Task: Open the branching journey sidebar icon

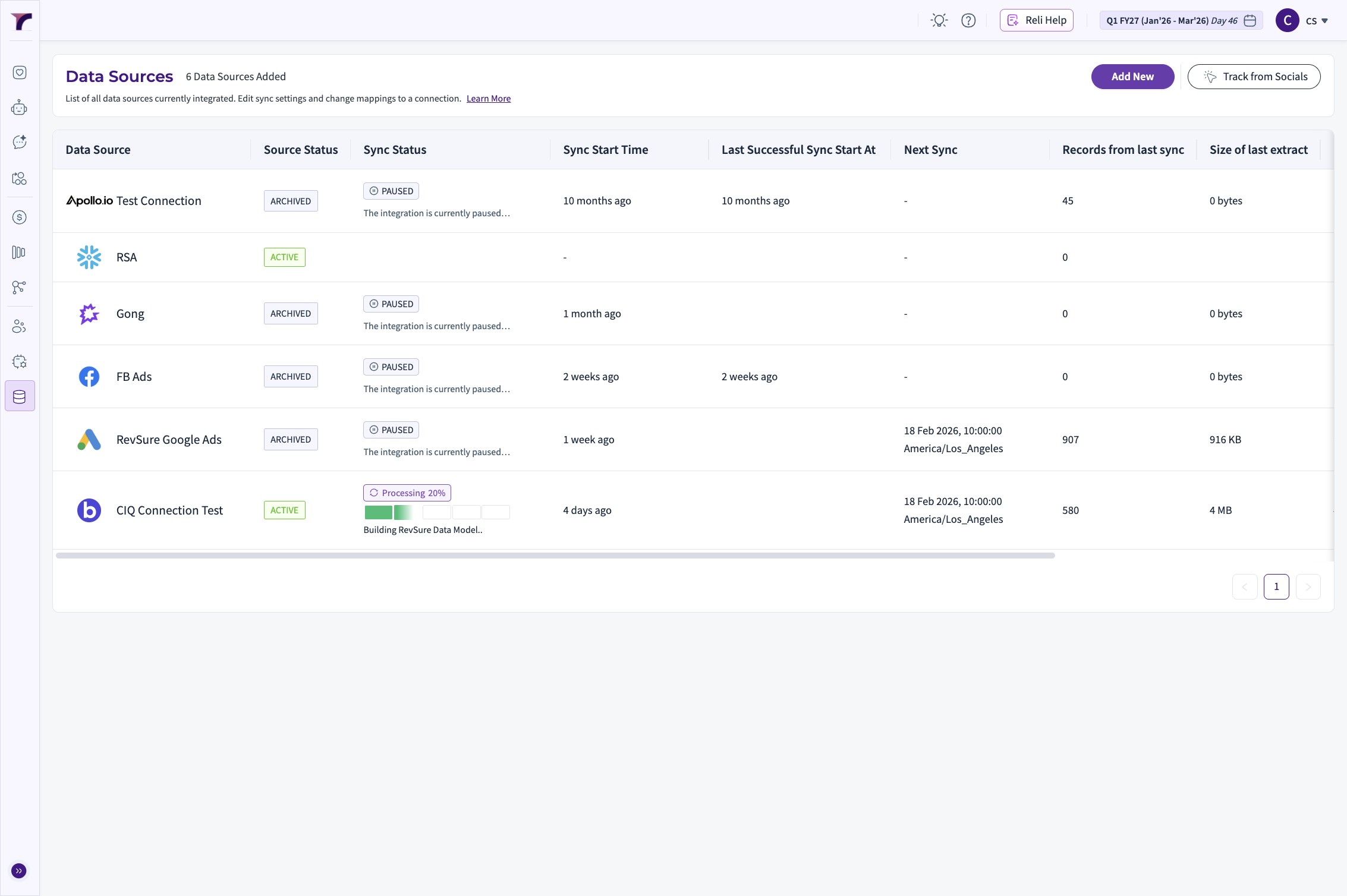Action: [20, 288]
